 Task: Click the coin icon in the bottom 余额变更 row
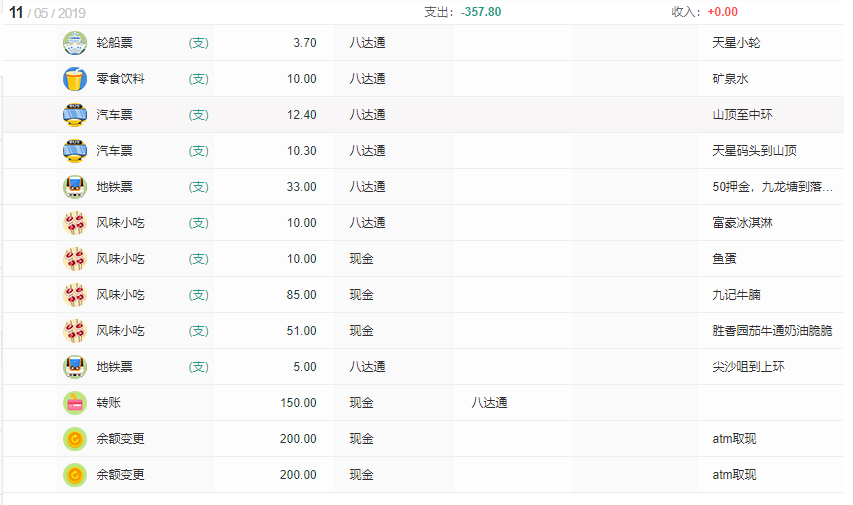pyautogui.click(x=75, y=475)
